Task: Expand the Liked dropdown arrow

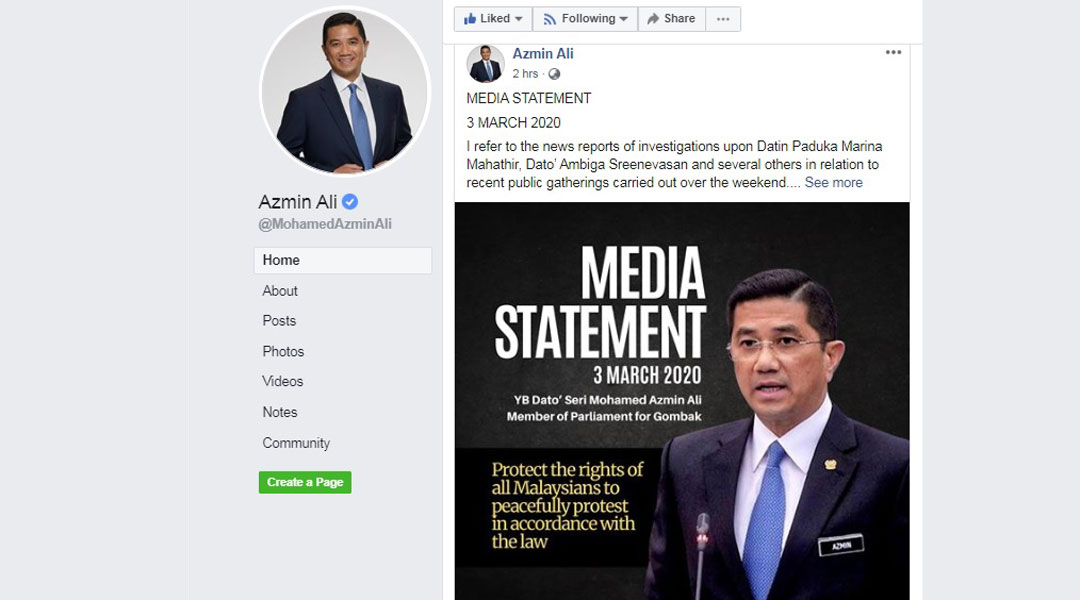Action: 519,19
